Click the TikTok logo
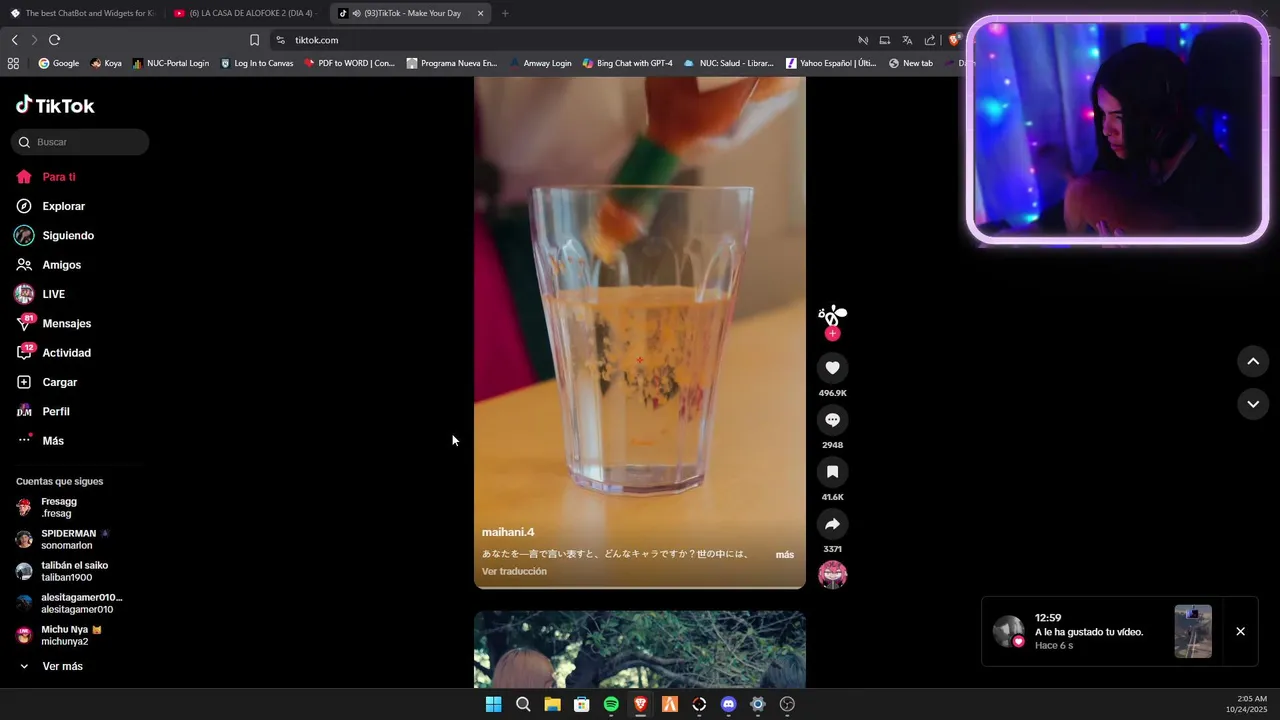1280x720 pixels. [x=55, y=105]
